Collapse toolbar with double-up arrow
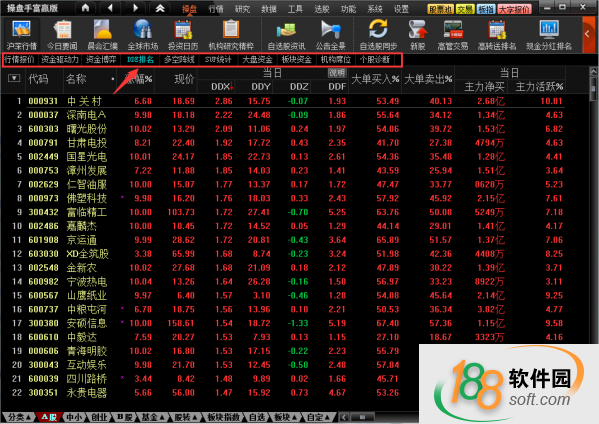The height and width of the screenshot is (424, 599). [160, 8]
